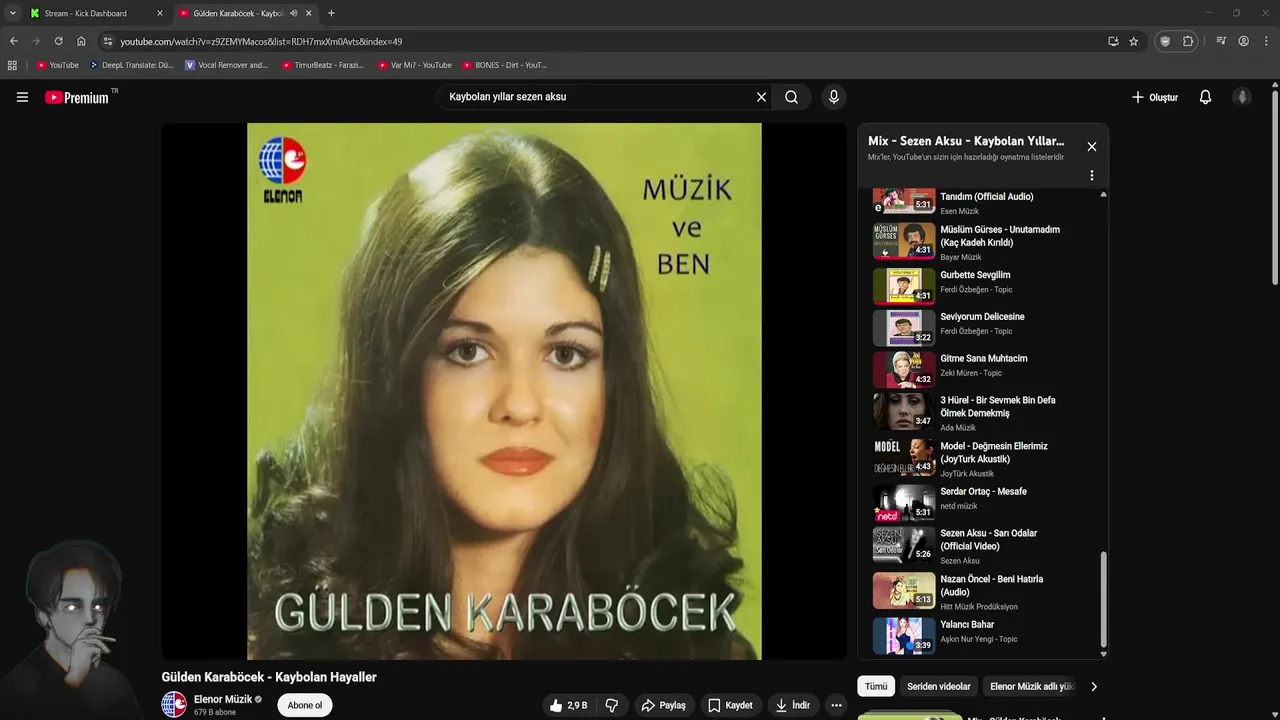The width and height of the screenshot is (1280, 720).
Task: Play Gurbette Sevgilim playlist item
Action: click(x=985, y=286)
